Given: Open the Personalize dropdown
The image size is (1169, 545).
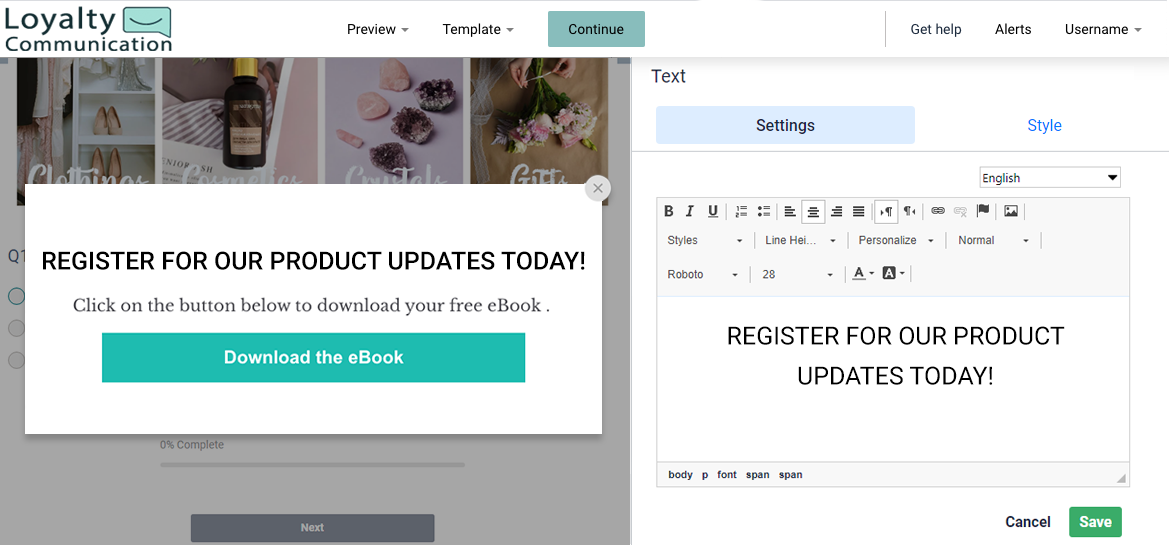Looking at the screenshot, I should coord(895,240).
